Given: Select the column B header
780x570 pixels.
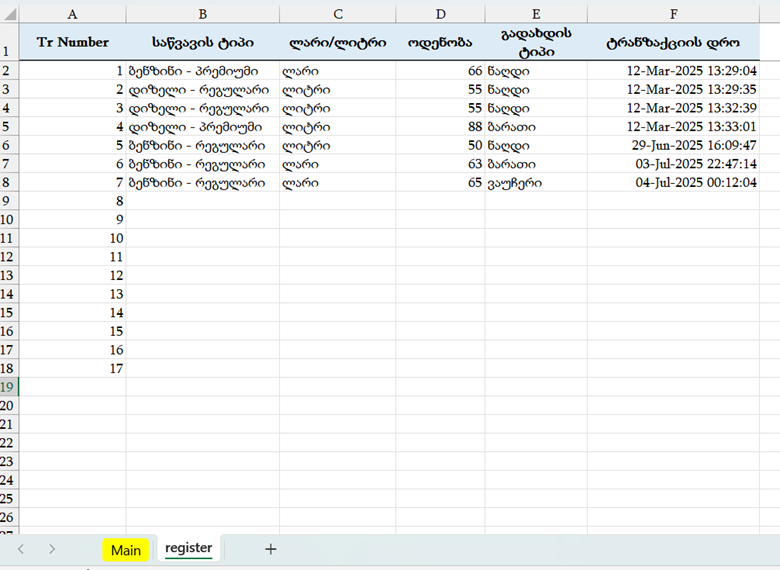Looking at the screenshot, I should (x=202, y=14).
